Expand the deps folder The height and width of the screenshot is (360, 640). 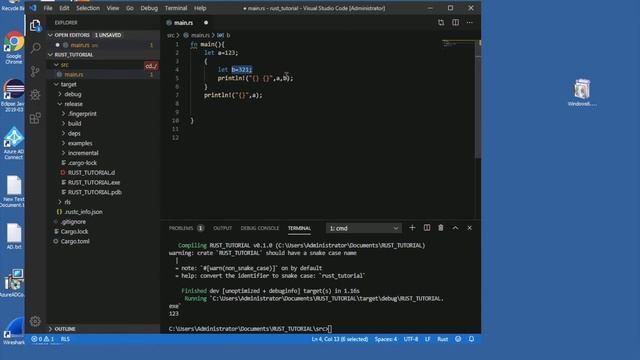tap(63, 133)
